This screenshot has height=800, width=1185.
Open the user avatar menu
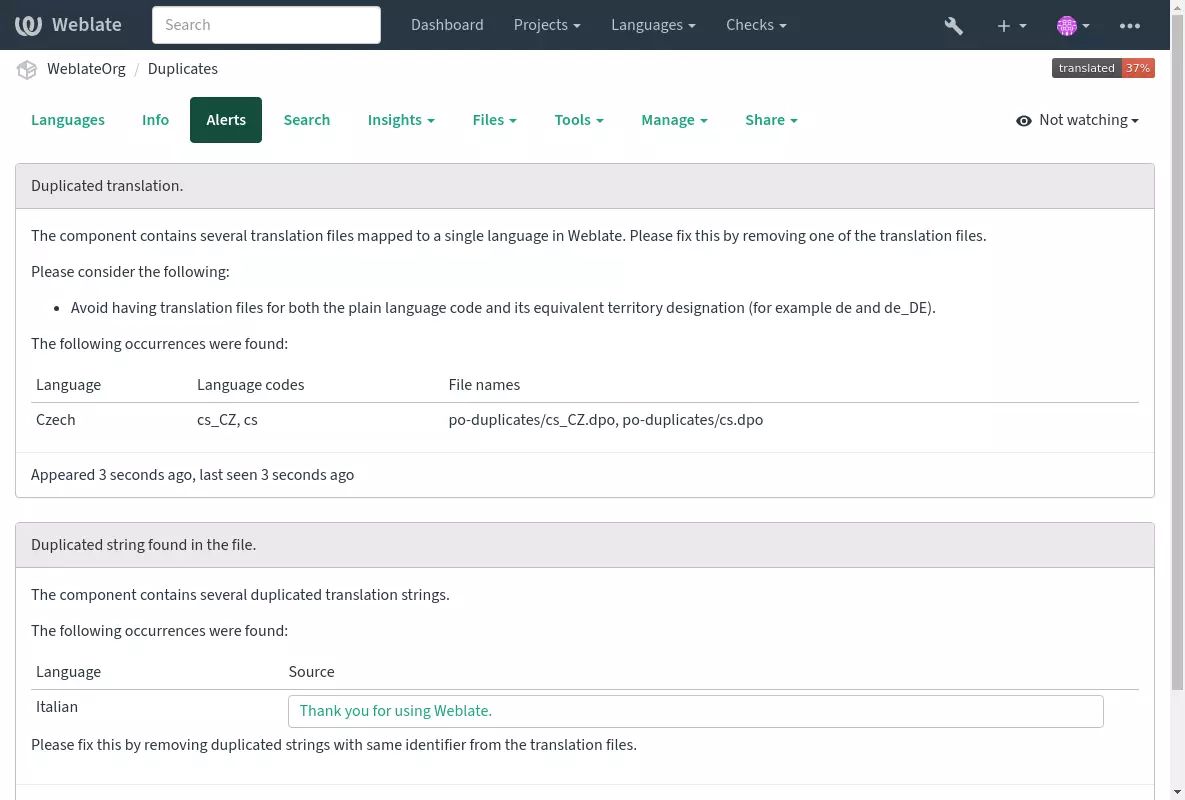tap(1073, 26)
